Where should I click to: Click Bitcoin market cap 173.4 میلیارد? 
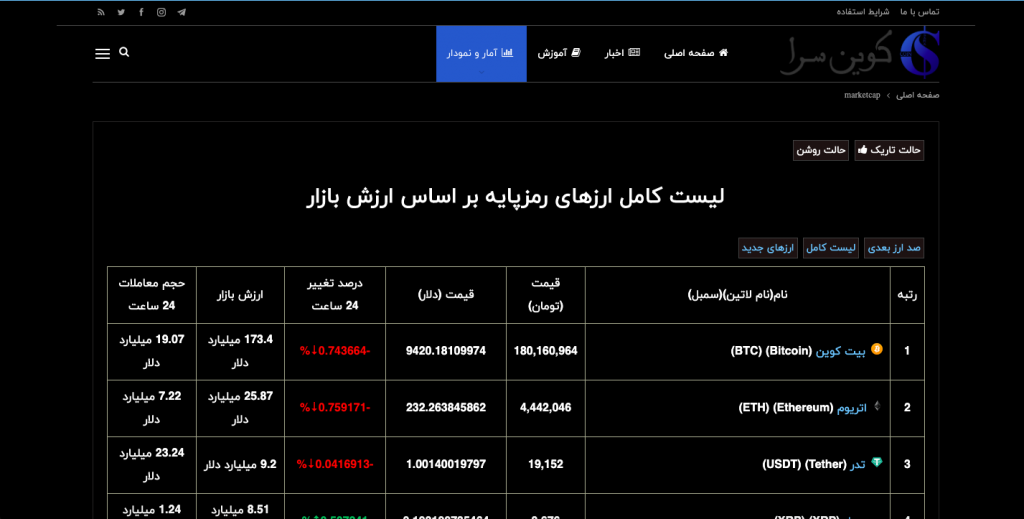pos(240,351)
